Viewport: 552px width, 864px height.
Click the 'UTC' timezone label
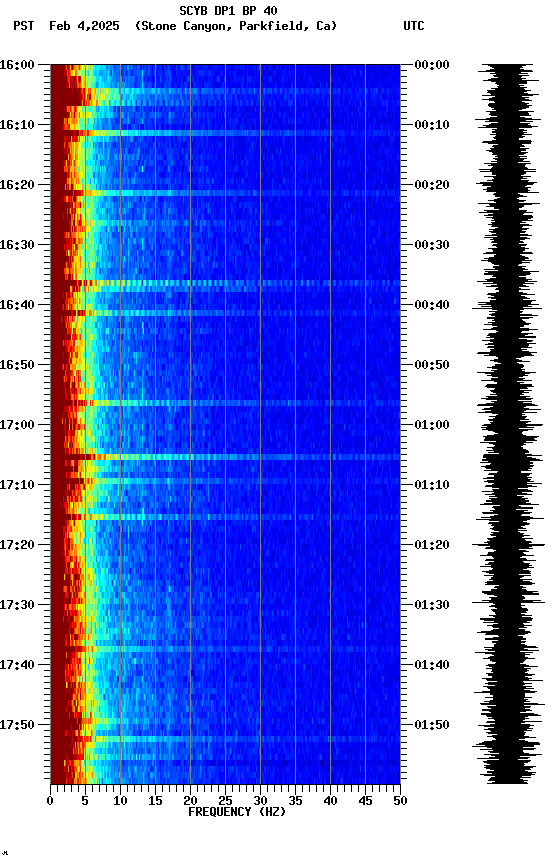tap(414, 26)
